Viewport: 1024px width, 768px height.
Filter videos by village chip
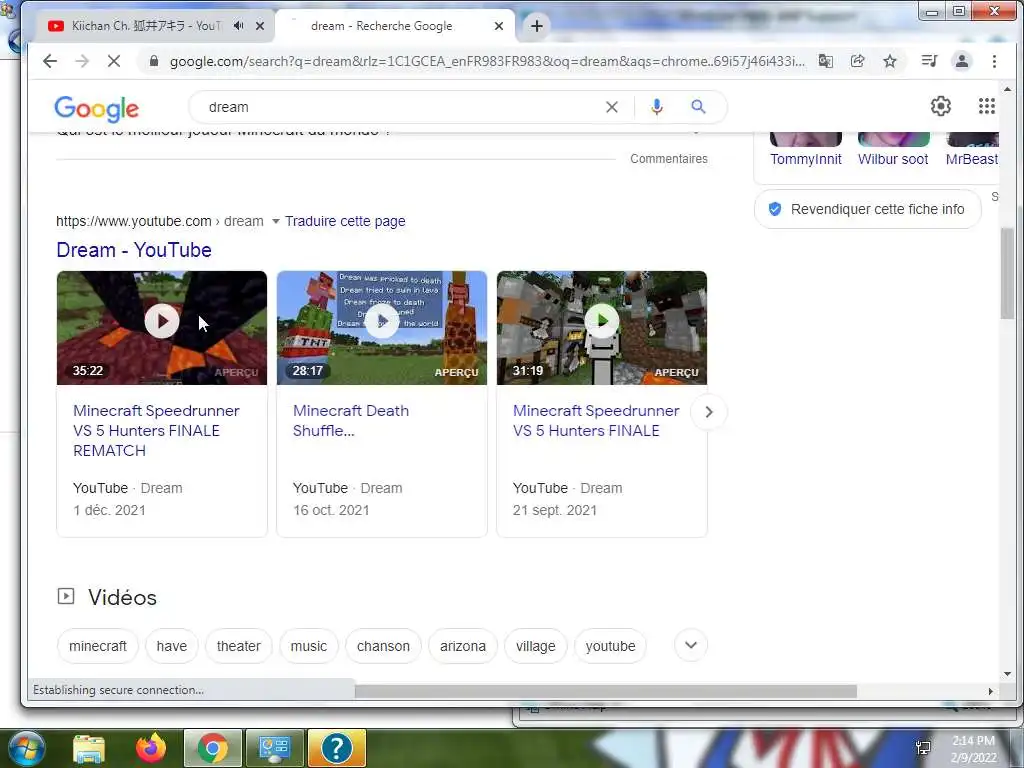click(x=536, y=646)
